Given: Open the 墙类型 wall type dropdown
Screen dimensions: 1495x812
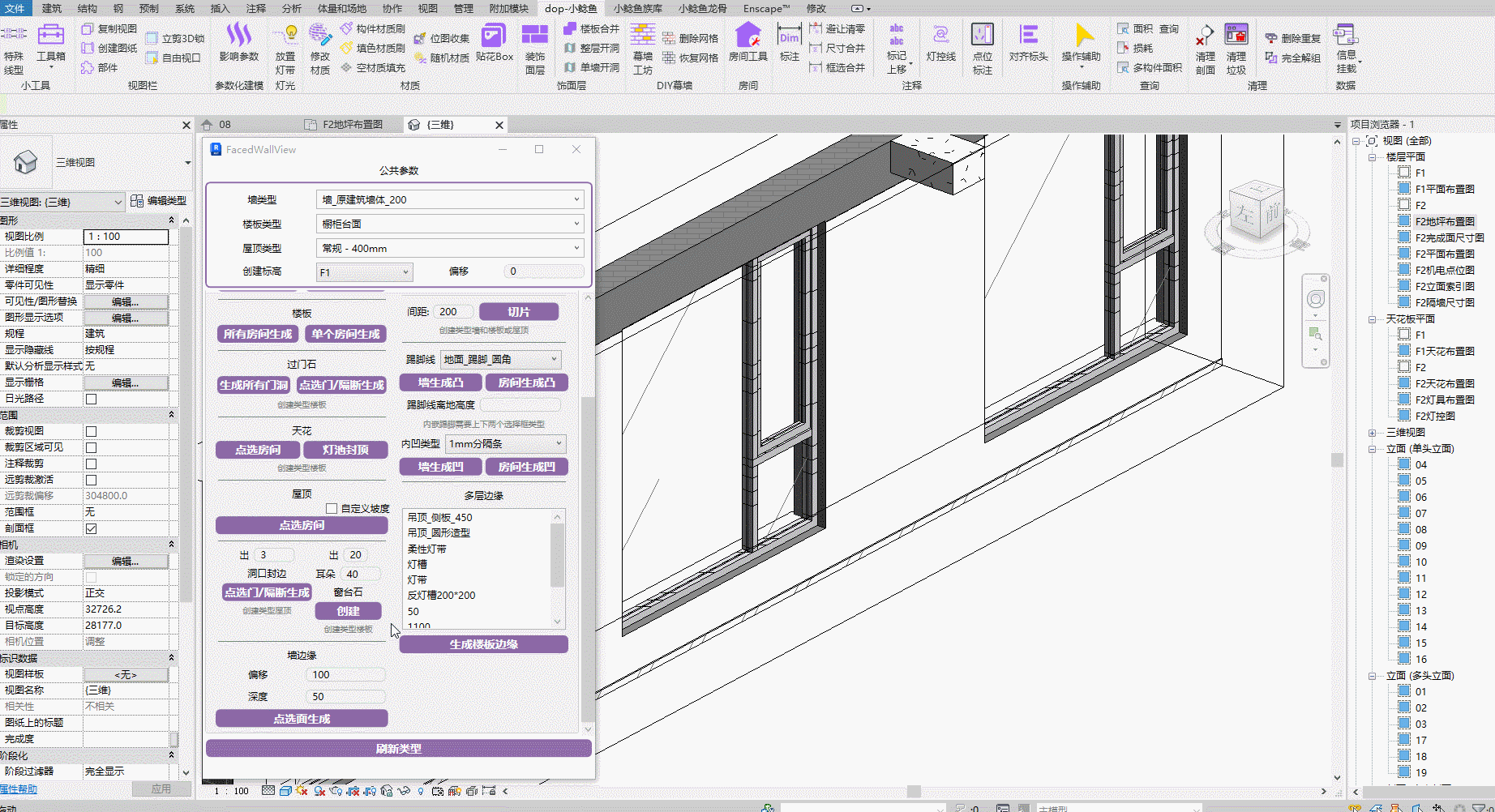Looking at the screenshot, I should click(450, 199).
